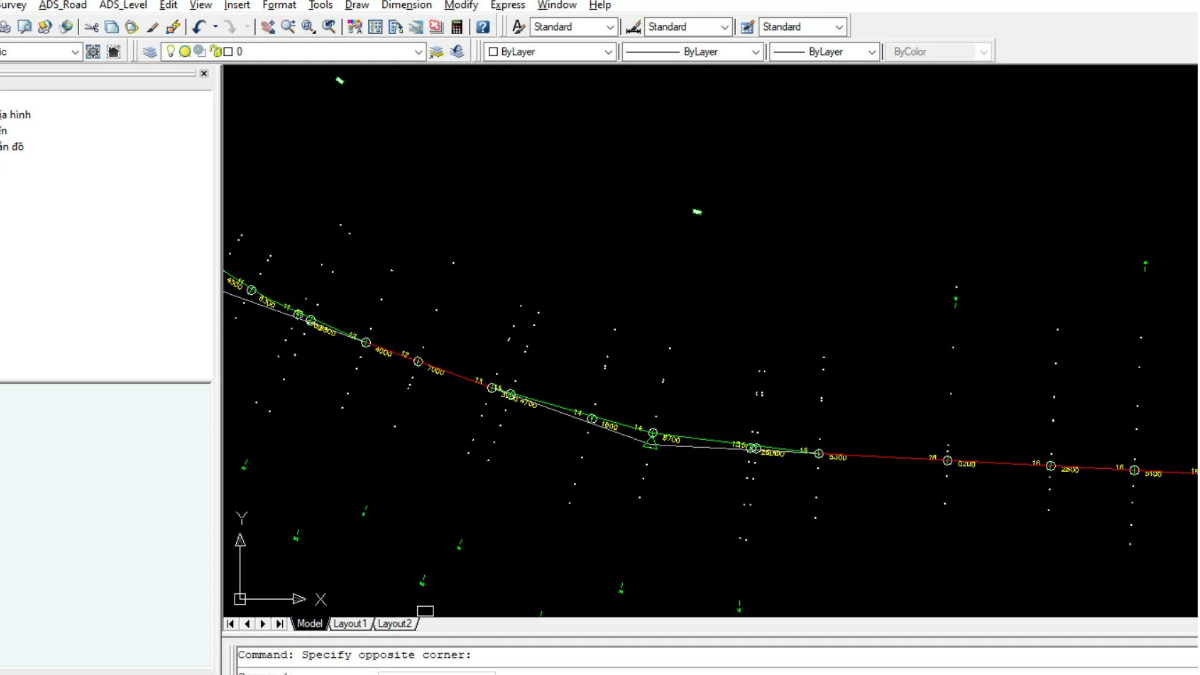Open the Dimension Style manager icon

pos(633,27)
